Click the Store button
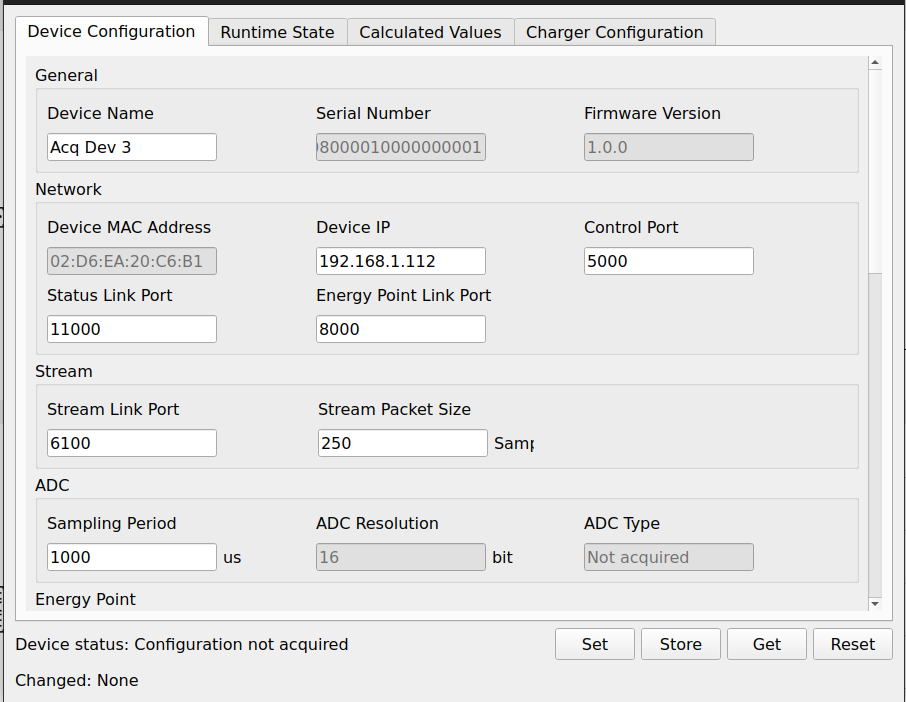The image size is (906, 702). coord(681,644)
